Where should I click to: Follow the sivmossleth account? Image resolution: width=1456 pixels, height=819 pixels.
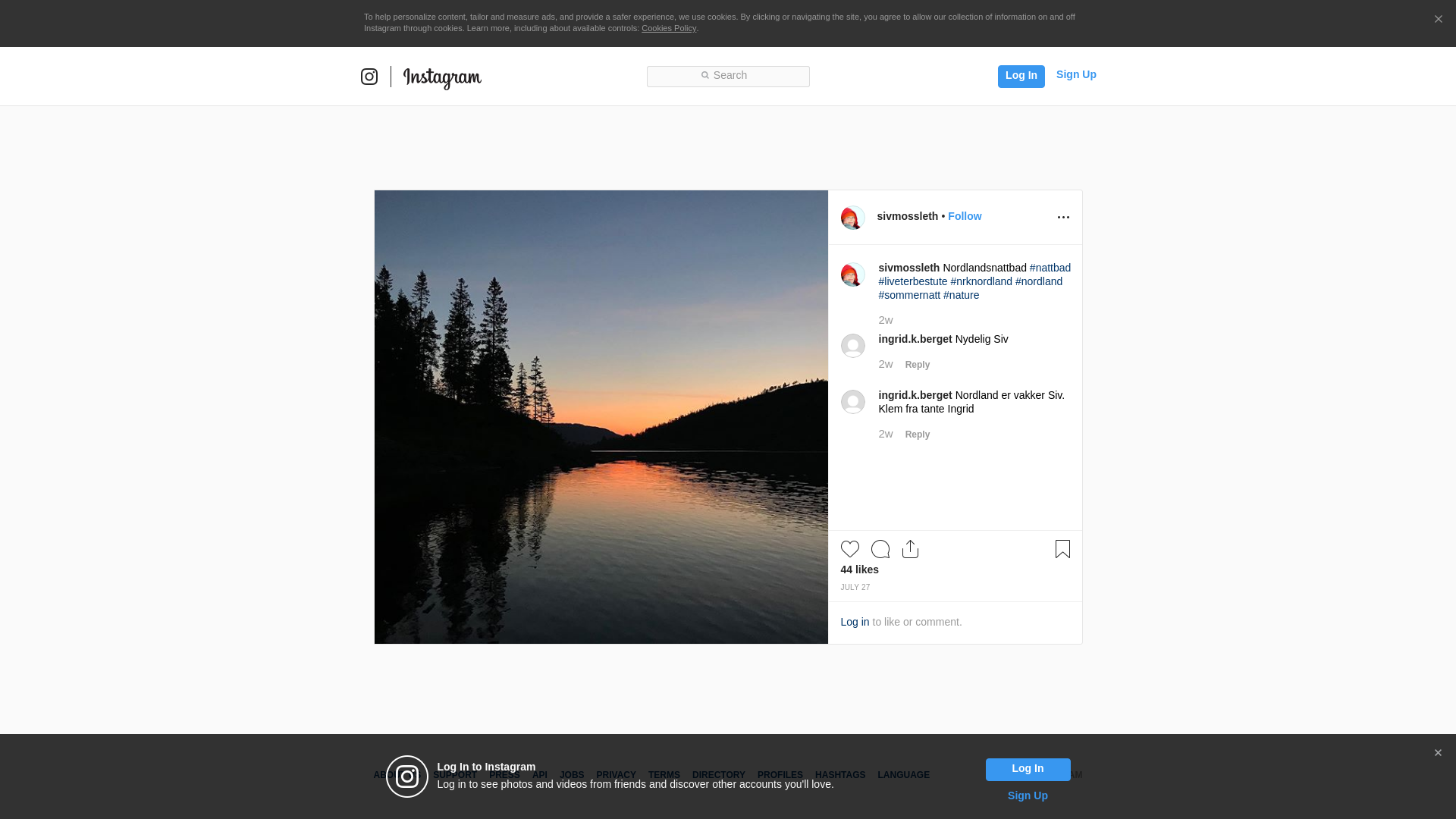[x=964, y=216]
